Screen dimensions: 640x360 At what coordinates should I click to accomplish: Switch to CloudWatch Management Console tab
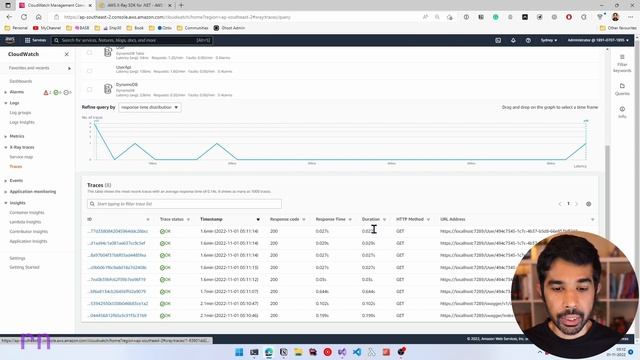[x=55, y=5]
